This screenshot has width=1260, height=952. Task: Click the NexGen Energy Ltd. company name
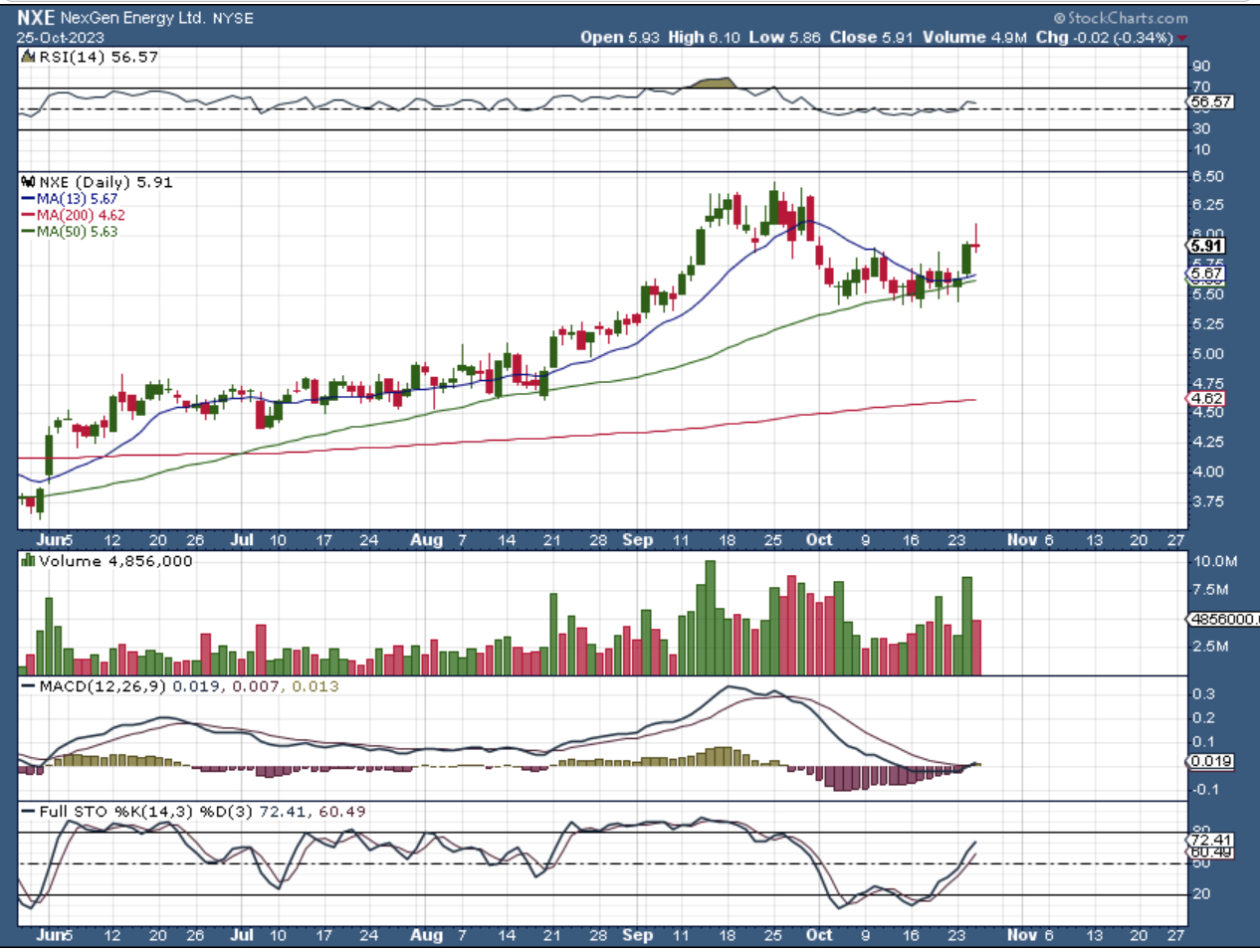click(133, 18)
